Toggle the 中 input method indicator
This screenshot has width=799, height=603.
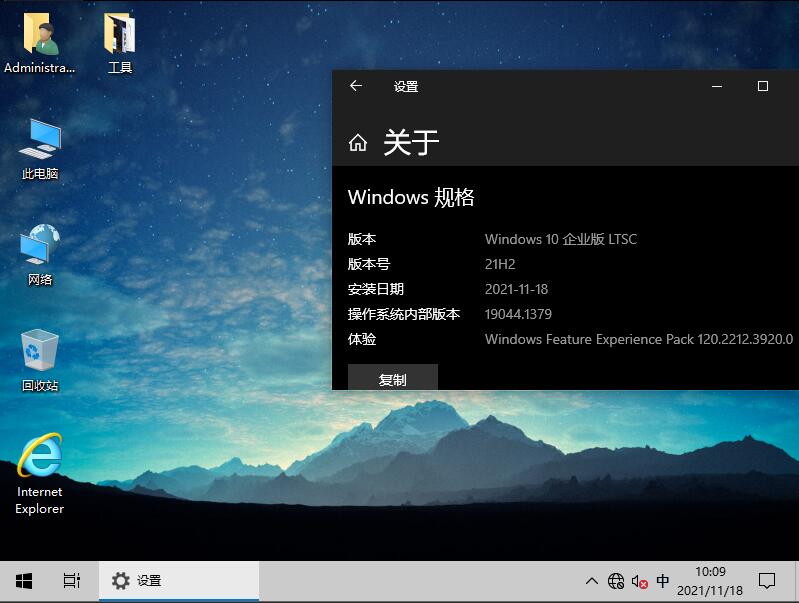pyautogui.click(x=663, y=581)
